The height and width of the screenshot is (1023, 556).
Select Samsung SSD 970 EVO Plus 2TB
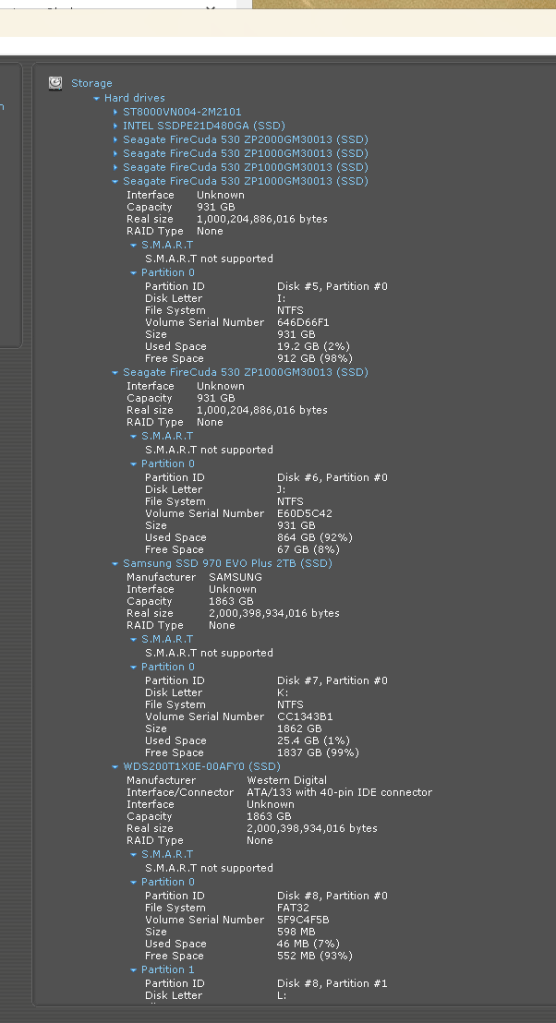(228, 563)
